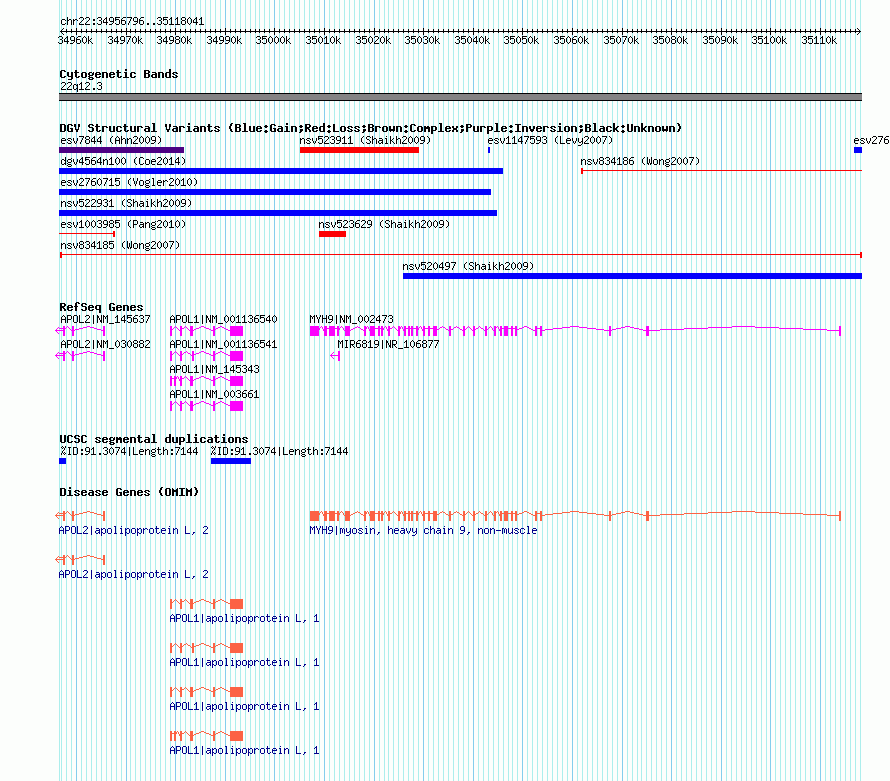Click the nsv834186 (Wong2007) variant label
This screenshot has height=781, width=890.
(x=640, y=161)
